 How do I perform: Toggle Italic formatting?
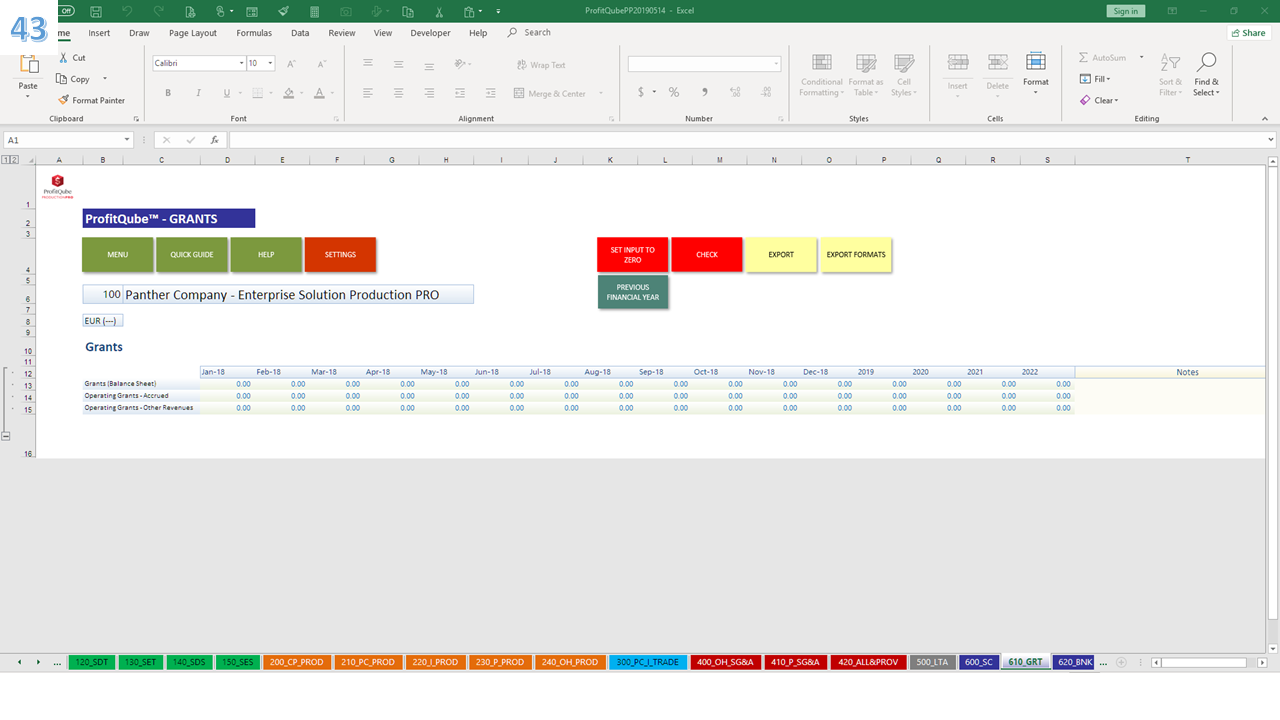pos(197,93)
